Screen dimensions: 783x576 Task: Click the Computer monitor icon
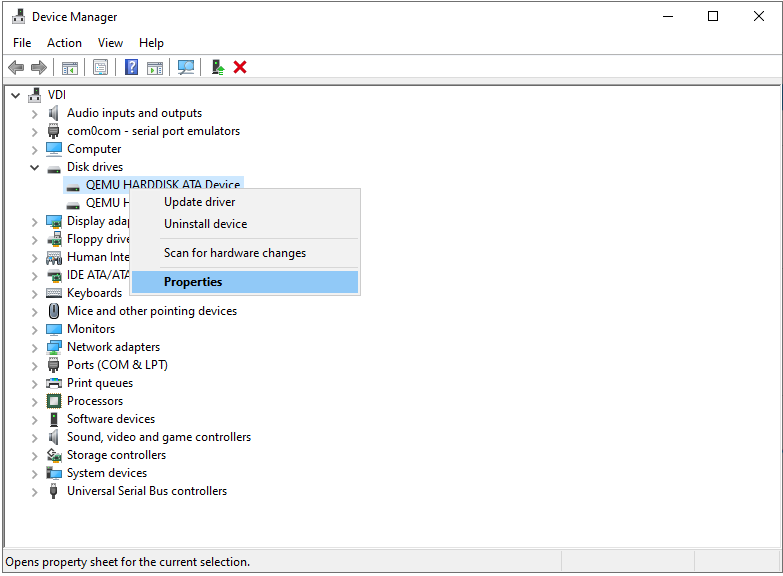[x=53, y=149]
